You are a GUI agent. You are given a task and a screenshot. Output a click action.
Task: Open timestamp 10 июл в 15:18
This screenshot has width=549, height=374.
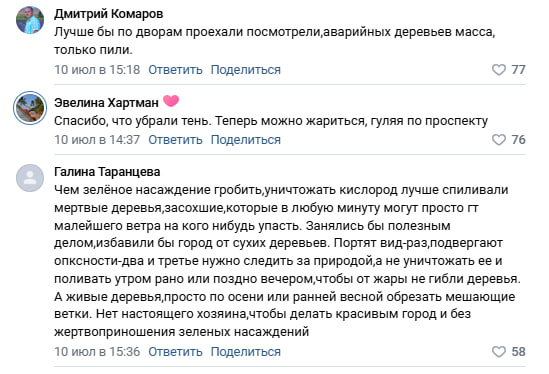pyautogui.click(x=97, y=70)
